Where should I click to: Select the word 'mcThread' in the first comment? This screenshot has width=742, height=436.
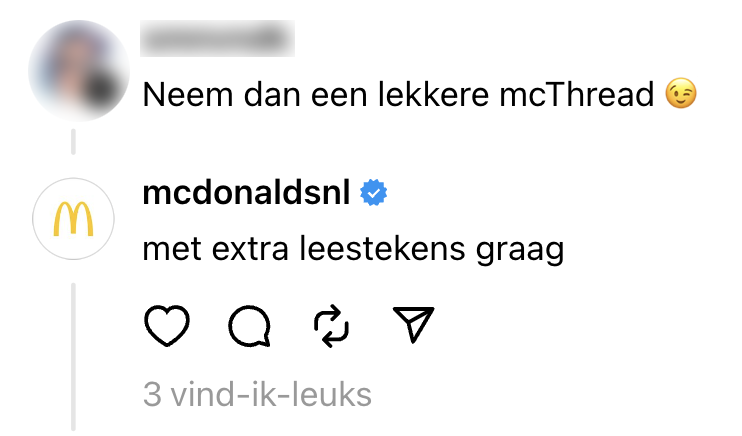[576, 94]
